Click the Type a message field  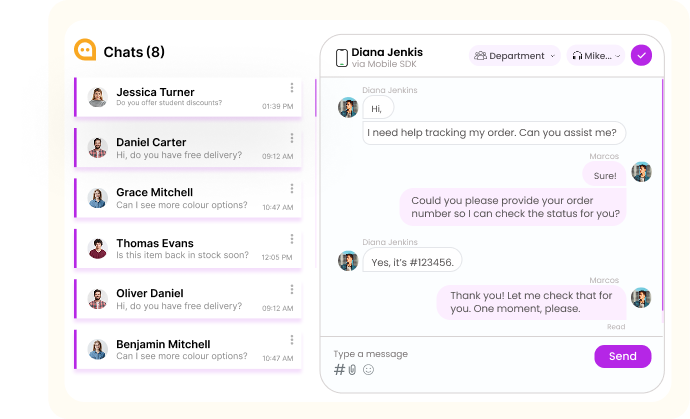click(450, 354)
